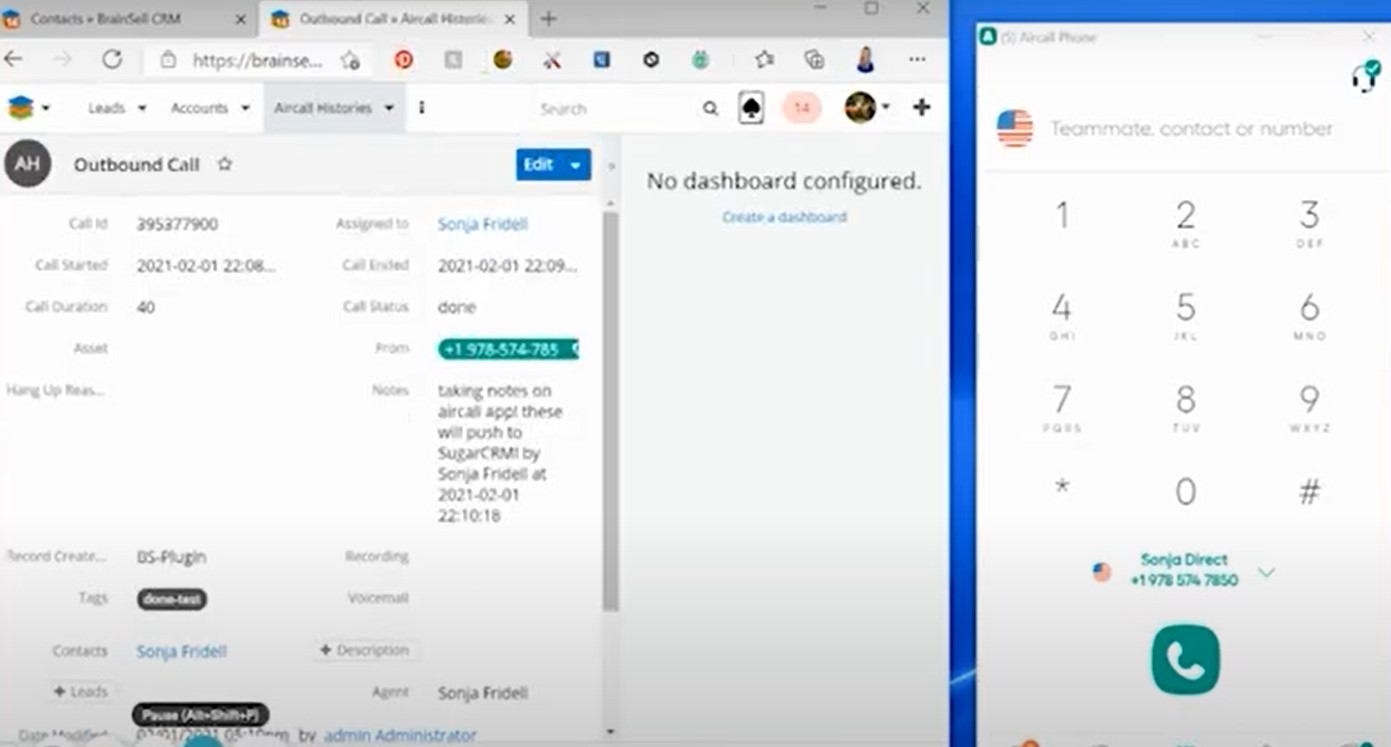Open the Accounts module
This screenshot has width=1391, height=747.
click(199, 108)
